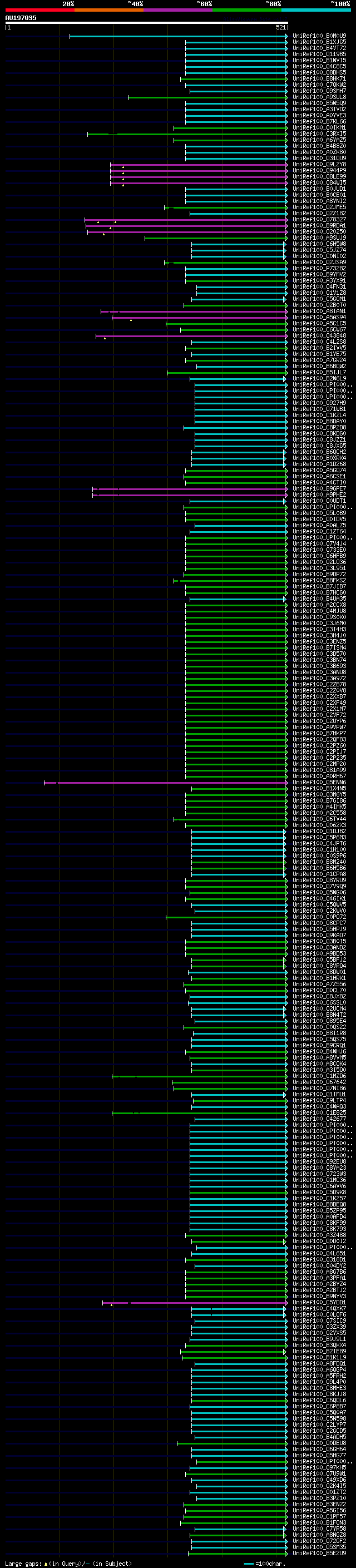
Task: Open hit UniRef100_C4JPT6
Action: pos(319,844)
